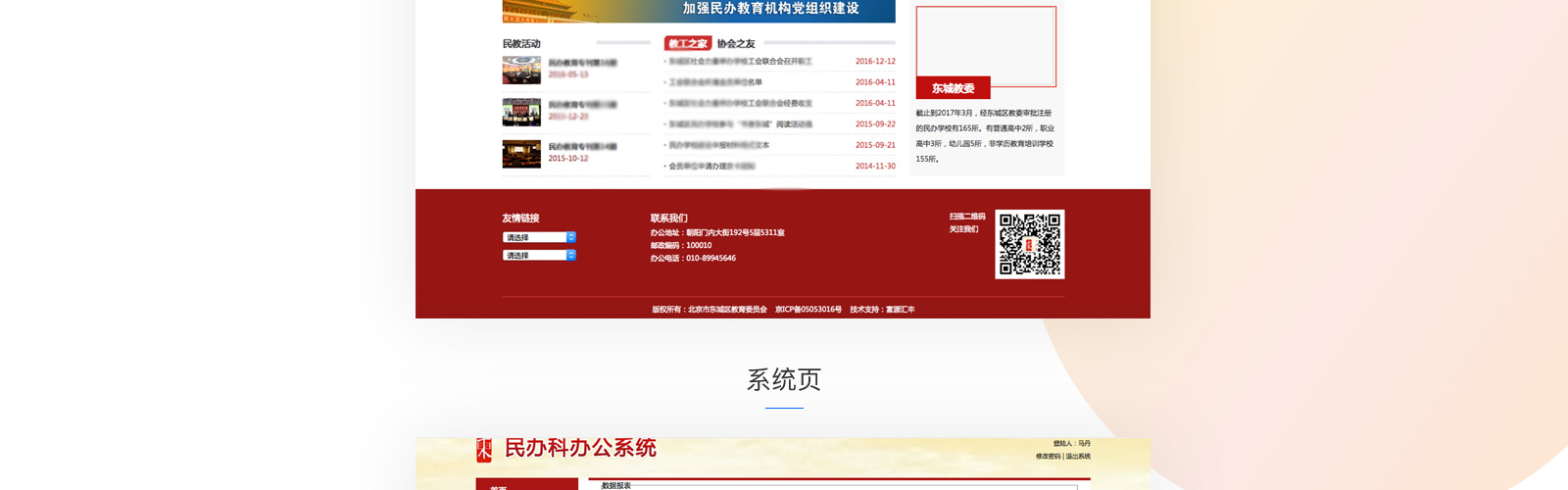1568x490 pixels.
Task: Click the 富源汇丰 tech support link
Action: click(x=900, y=310)
